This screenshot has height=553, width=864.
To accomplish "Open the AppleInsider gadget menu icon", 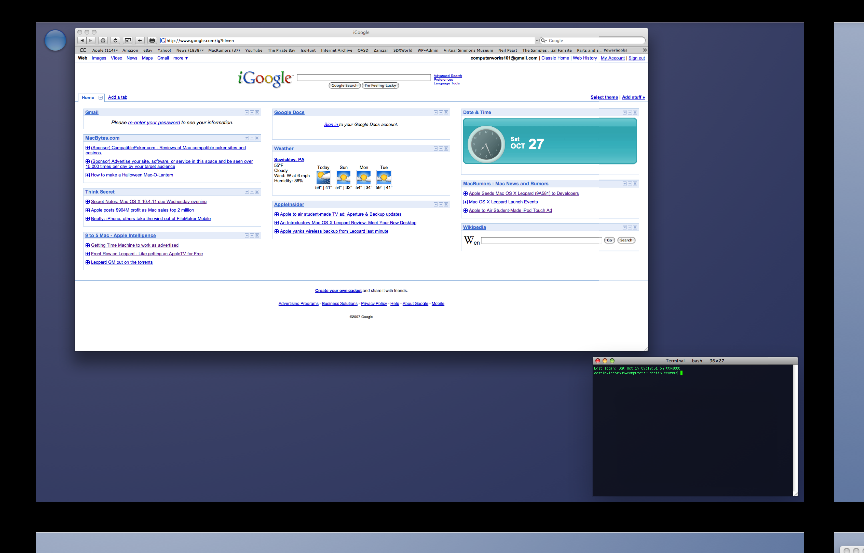I will [435, 204].
